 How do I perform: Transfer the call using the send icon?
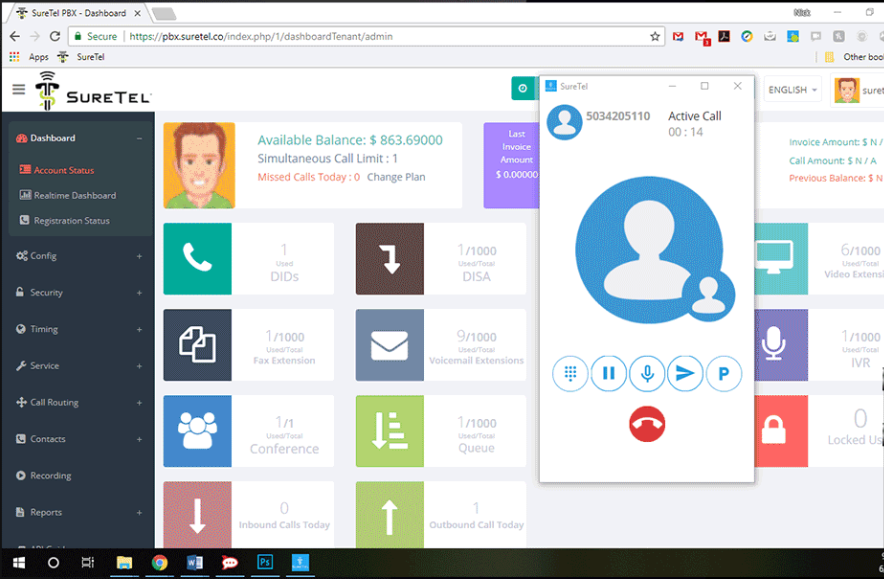pos(685,373)
